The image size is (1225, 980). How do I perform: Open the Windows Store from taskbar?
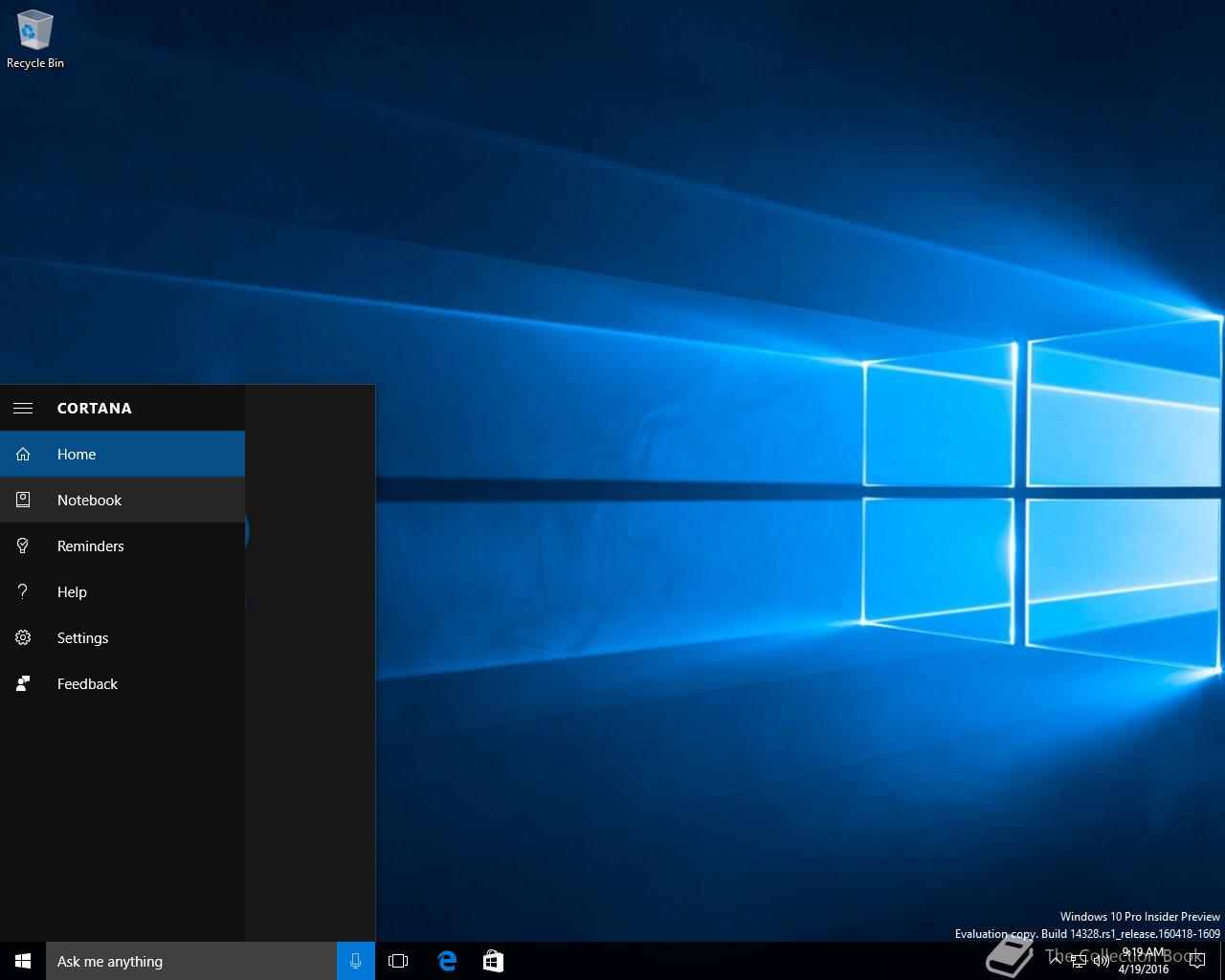[493, 961]
